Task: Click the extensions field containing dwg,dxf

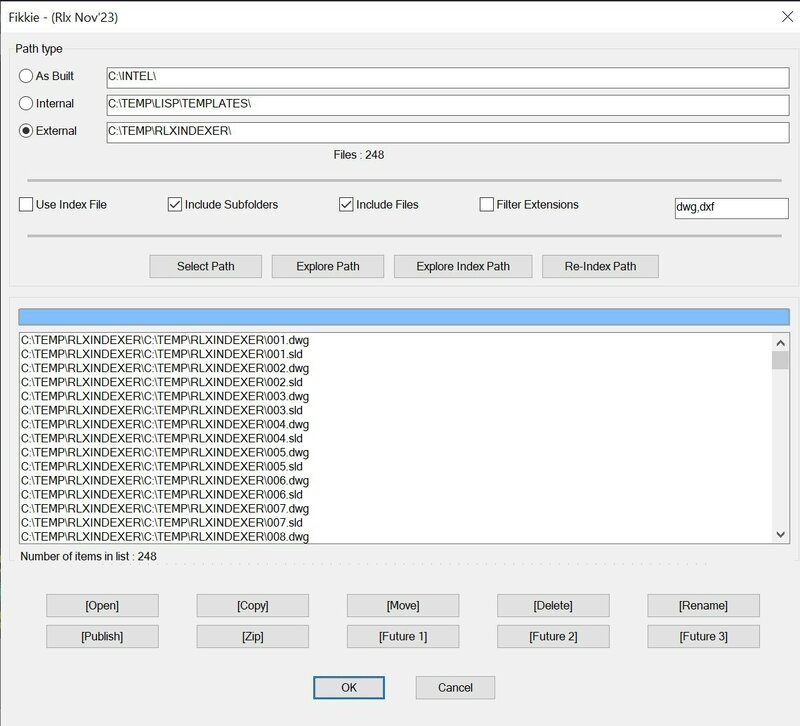Action: (731, 208)
